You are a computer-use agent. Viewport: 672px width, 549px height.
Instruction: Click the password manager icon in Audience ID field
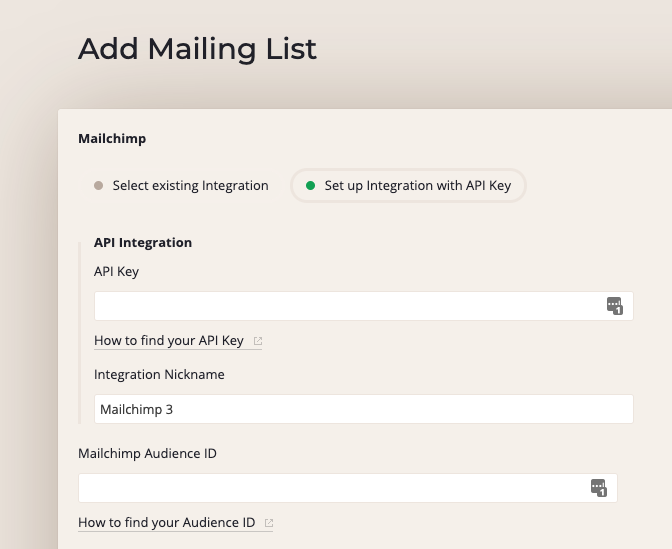pos(599,488)
